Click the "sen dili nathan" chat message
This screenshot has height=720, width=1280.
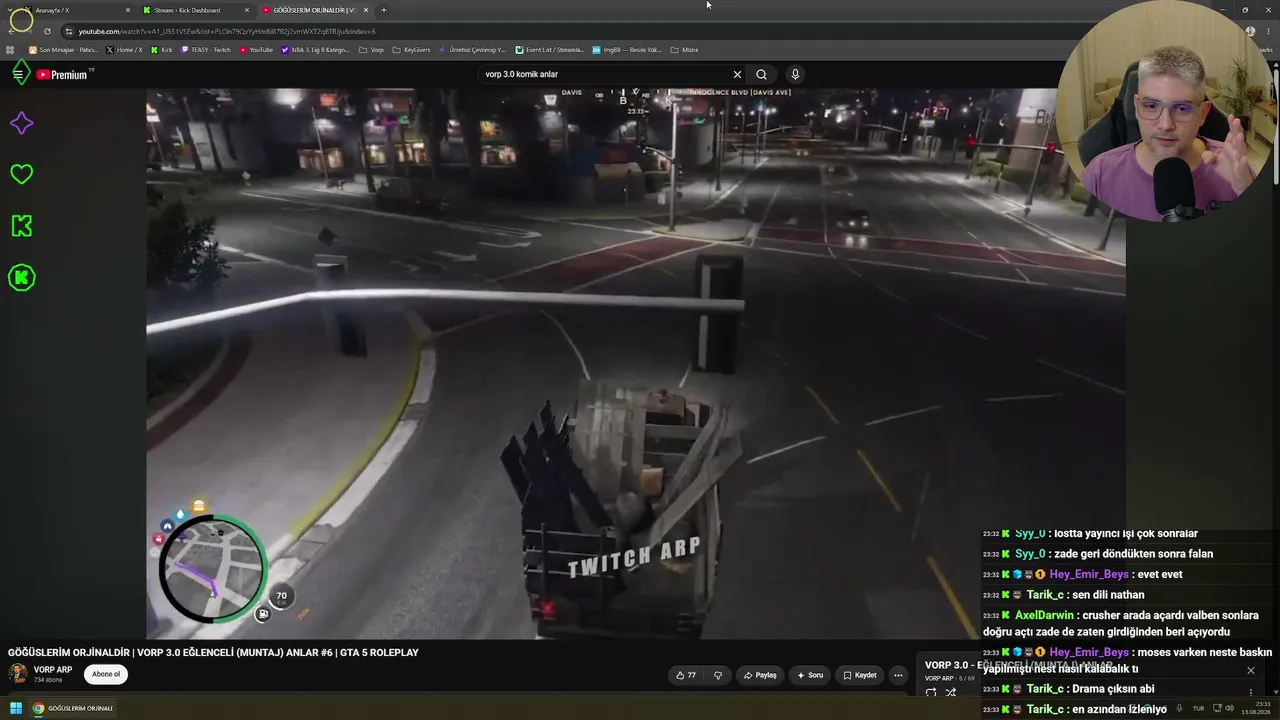pyautogui.click(x=1108, y=595)
